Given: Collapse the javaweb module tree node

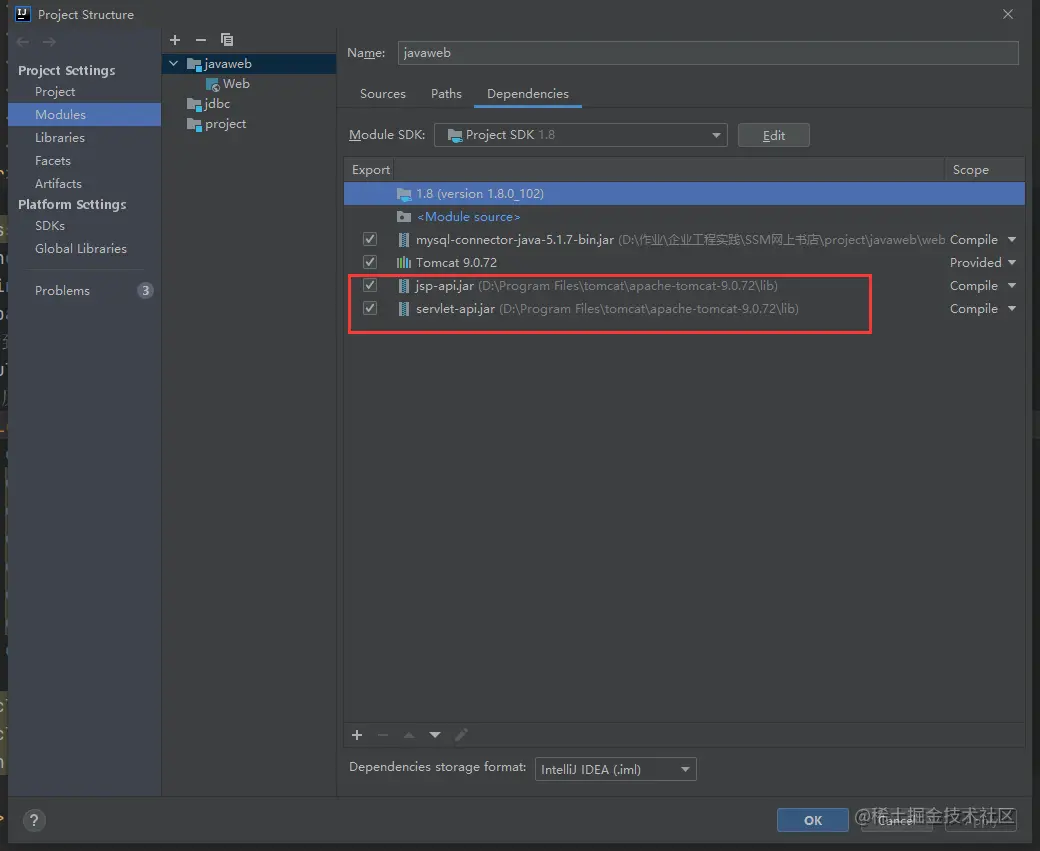Looking at the screenshot, I should [x=174, y=64].
